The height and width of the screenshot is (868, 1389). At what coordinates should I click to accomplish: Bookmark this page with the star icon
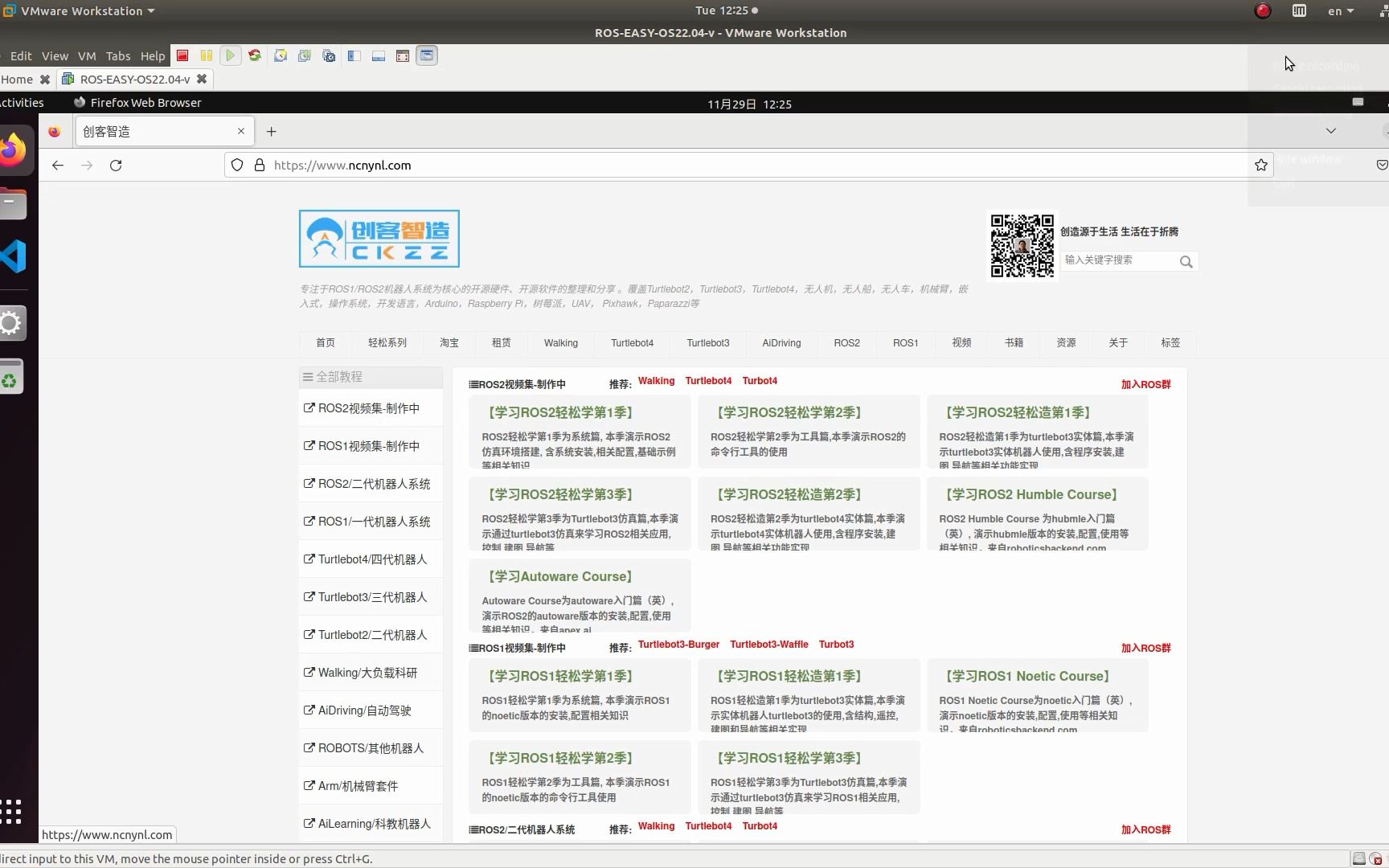pos(1261,165)
